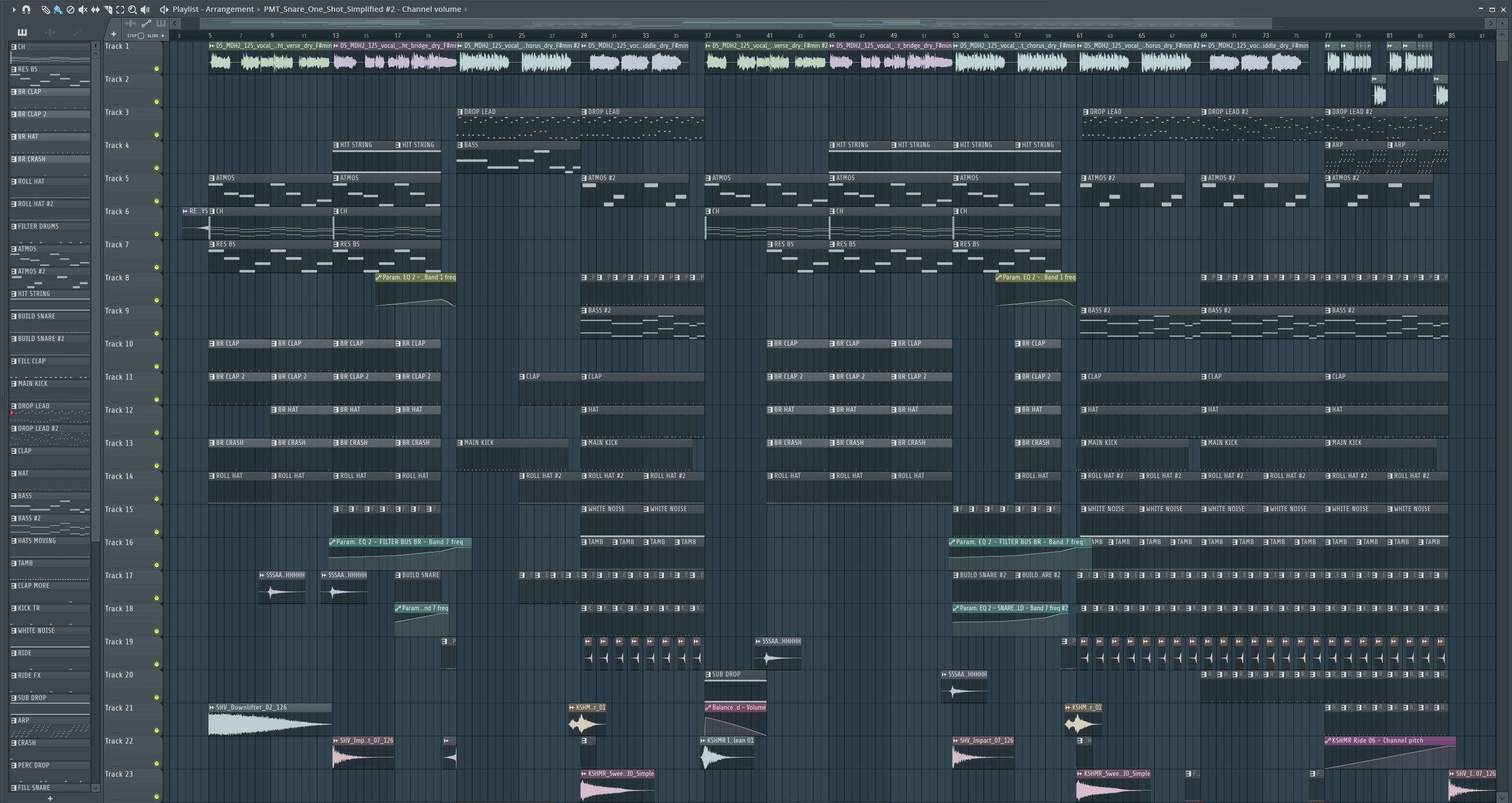
Task: Select the Mute tool
Action: (83, 9)
